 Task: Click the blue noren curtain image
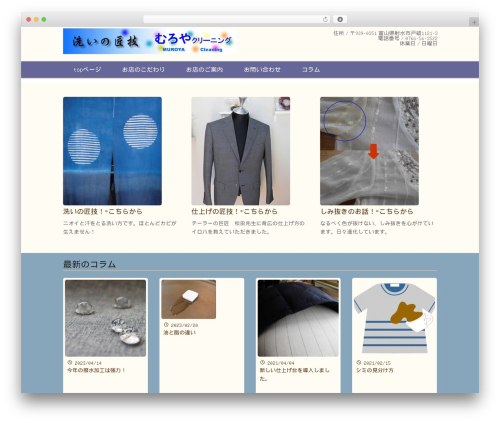[x=112, y=151]
